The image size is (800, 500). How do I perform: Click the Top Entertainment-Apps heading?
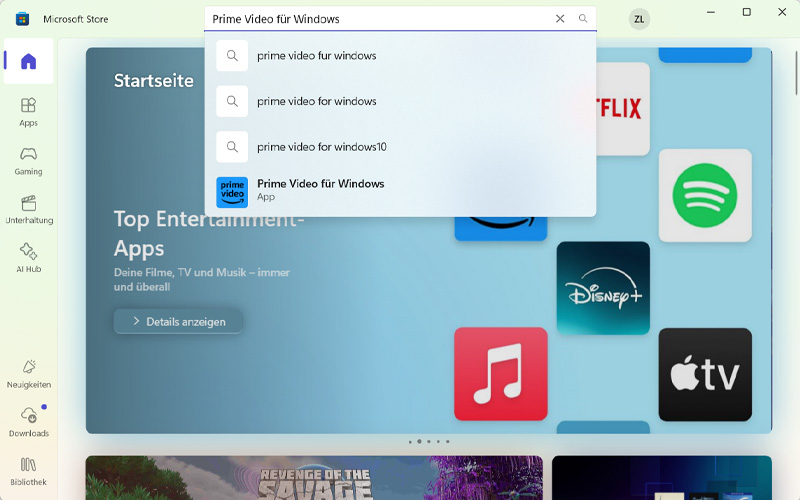[209, 234]
